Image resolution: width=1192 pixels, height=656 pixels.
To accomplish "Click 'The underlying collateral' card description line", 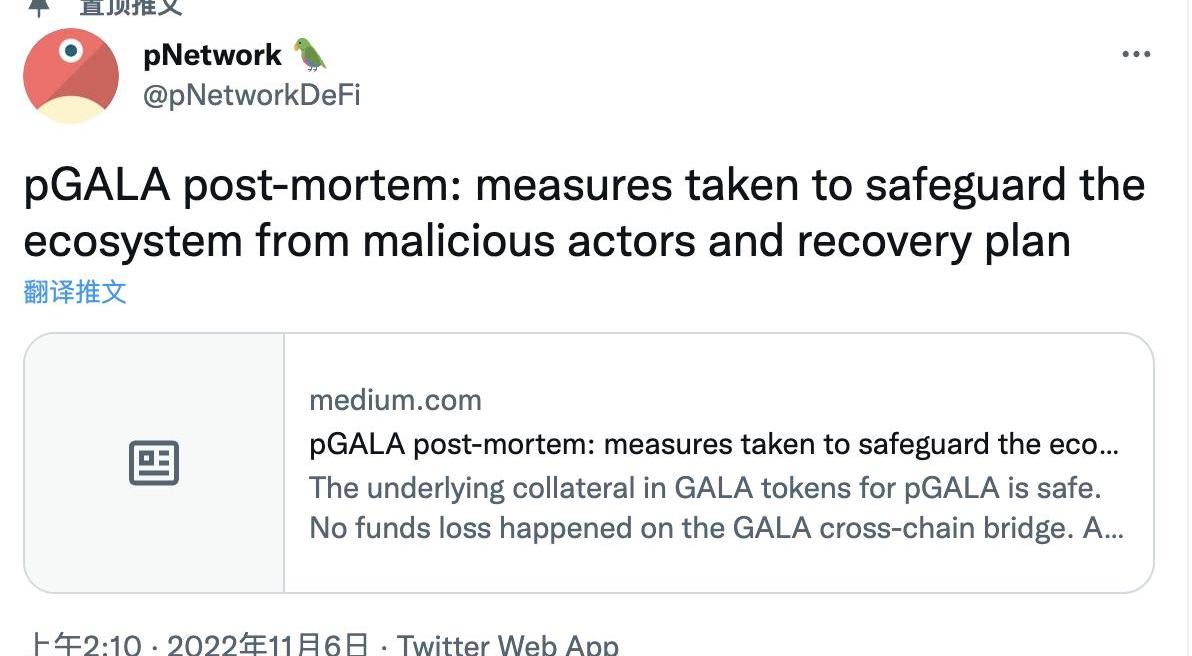I will (x=704, y=488).
